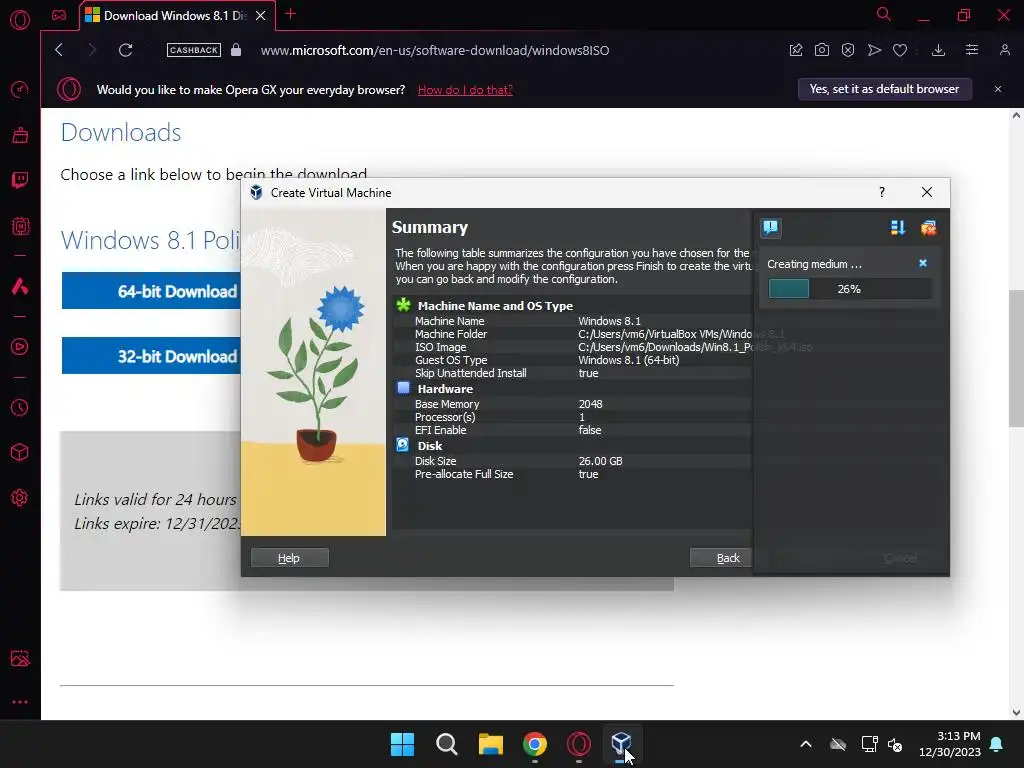
Task: Click the notification center speech-bubble icon
Action: click(x=771, y=227)
